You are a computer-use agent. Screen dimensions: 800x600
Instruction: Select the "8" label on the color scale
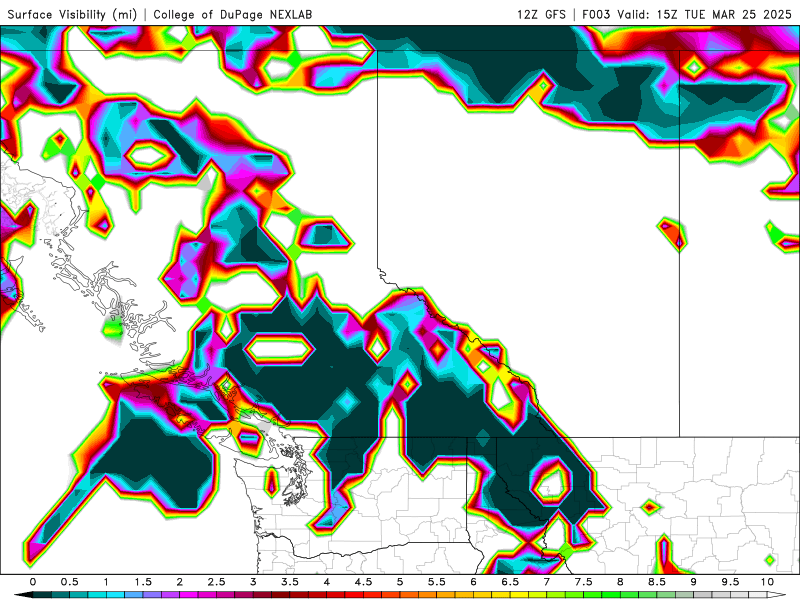(620, 582)
